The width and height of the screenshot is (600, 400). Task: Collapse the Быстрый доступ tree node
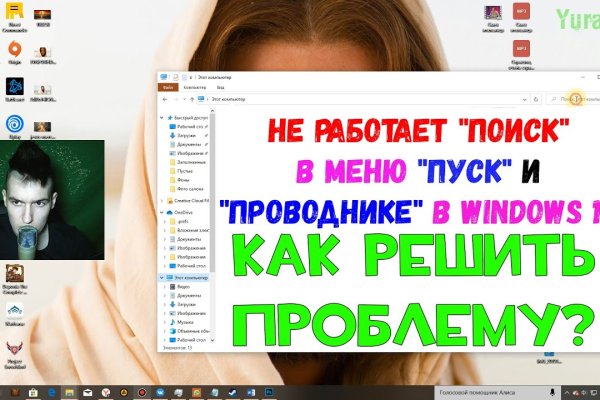(x=163, y=117)
